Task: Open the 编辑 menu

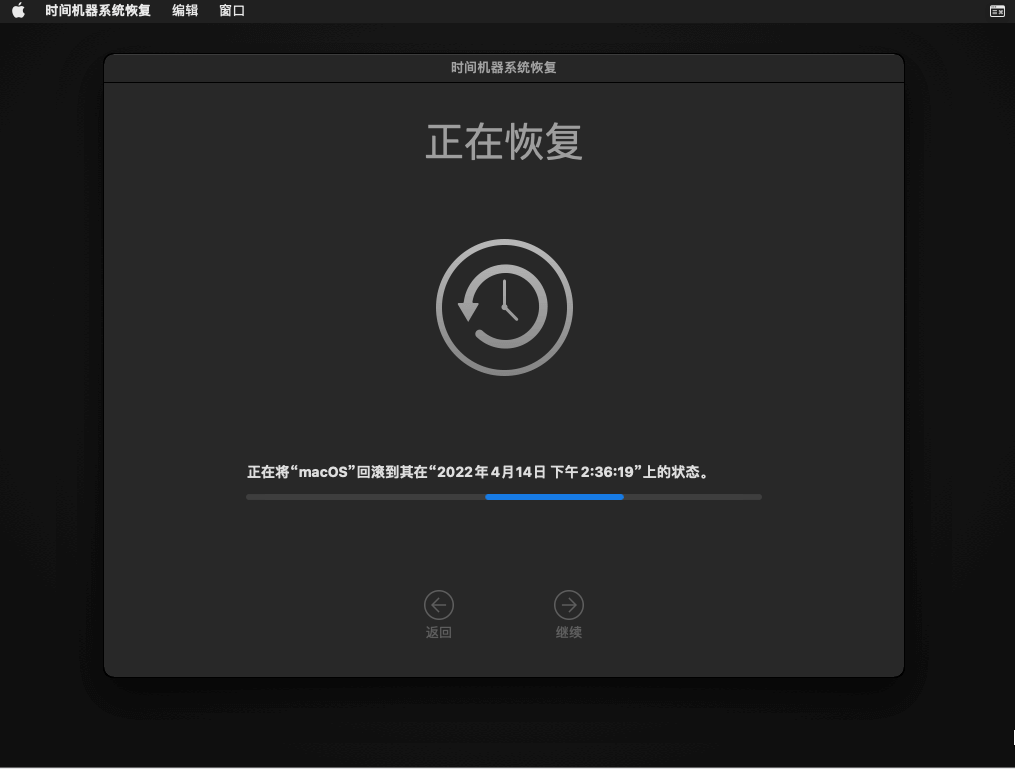Action: [185, 11]
